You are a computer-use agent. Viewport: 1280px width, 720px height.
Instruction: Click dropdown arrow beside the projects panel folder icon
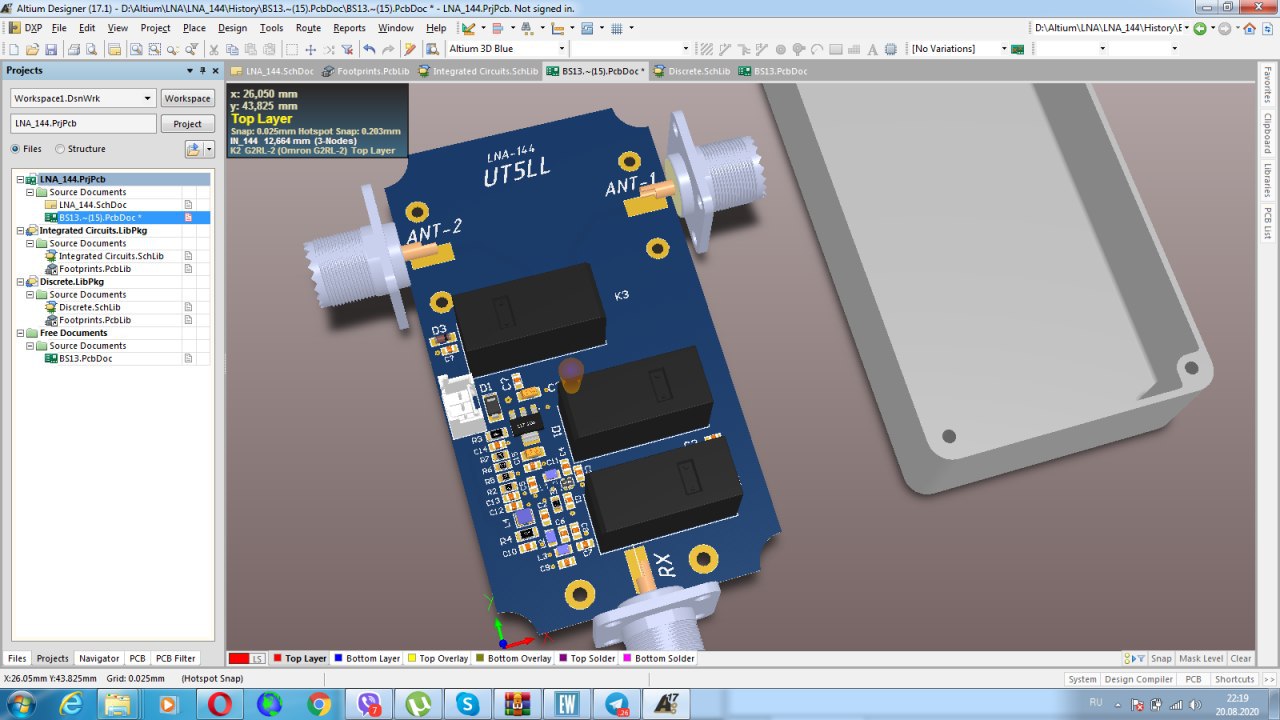pyautogui.click(x=209, y=149)
